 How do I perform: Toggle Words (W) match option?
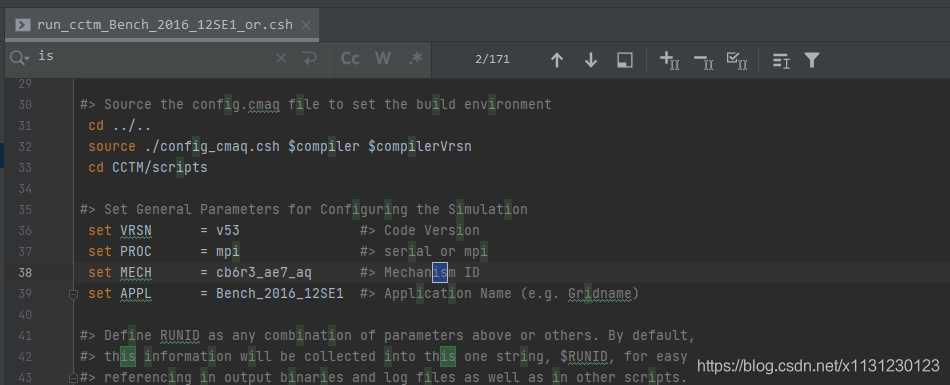click(383, 58)
